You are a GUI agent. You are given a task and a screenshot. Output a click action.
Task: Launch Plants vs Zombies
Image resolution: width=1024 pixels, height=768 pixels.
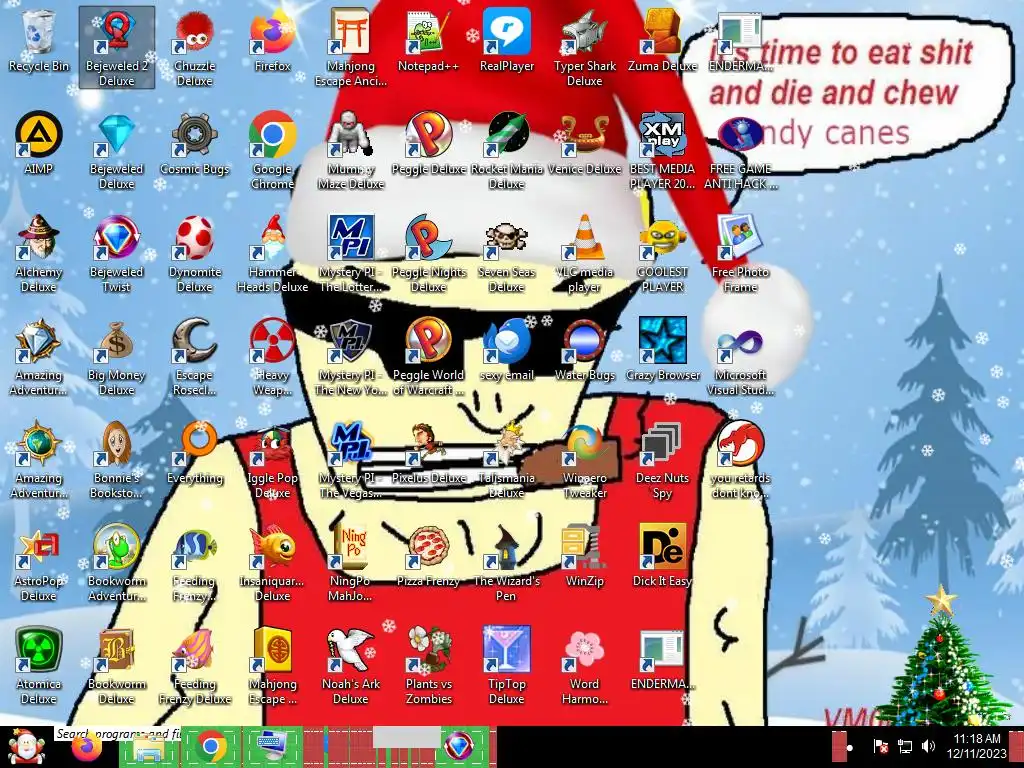pos(428,666)
